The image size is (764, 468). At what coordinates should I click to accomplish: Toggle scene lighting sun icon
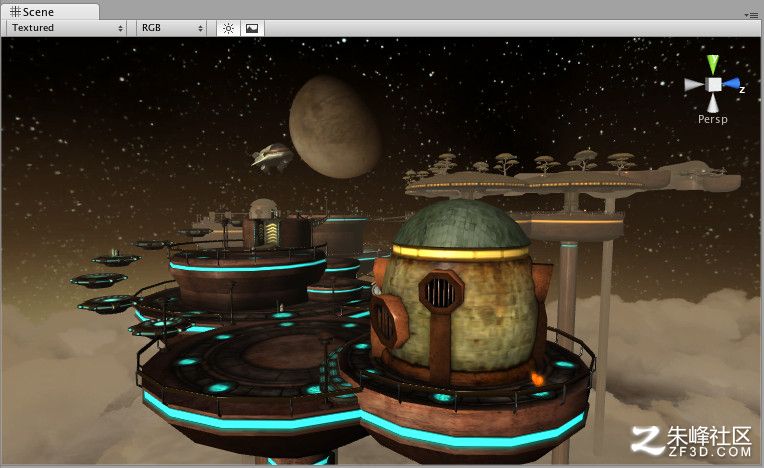[228, 28]
